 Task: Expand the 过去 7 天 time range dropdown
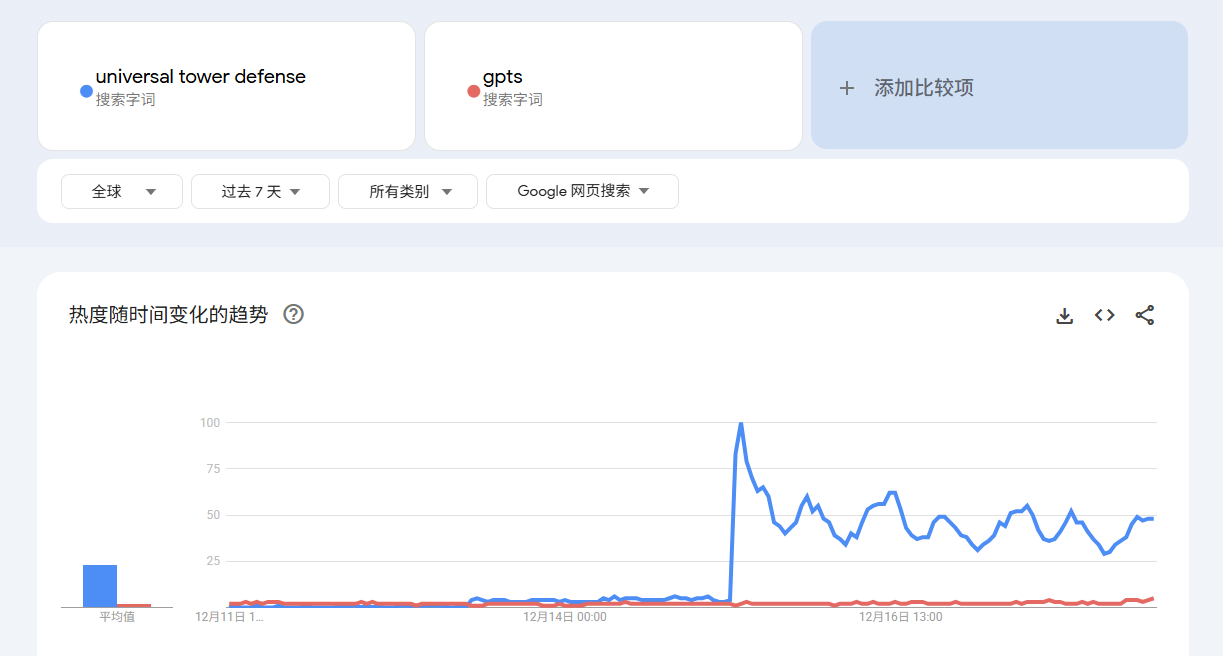click(x=260, y=191)
